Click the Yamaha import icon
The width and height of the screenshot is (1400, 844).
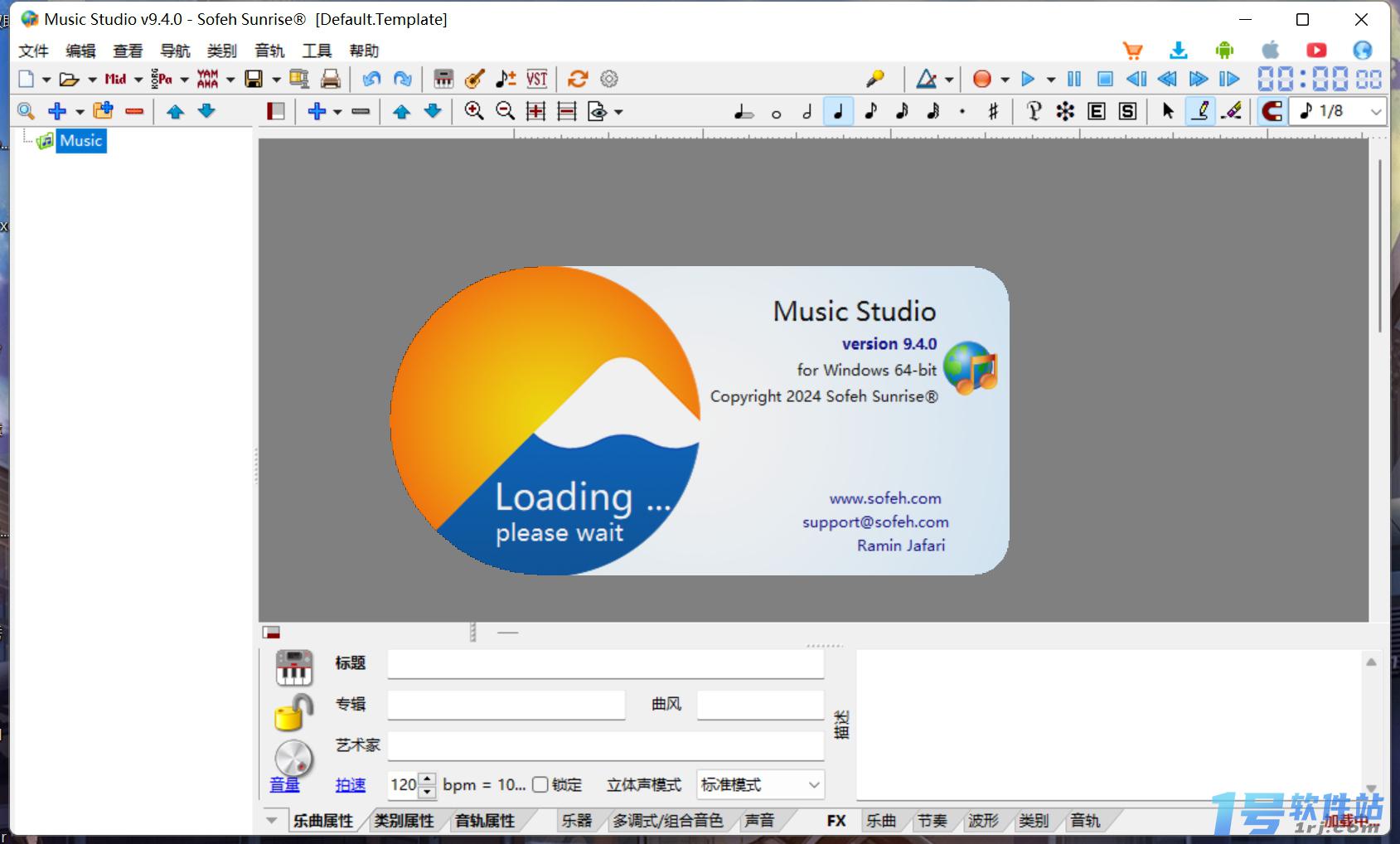pos(207,79)
